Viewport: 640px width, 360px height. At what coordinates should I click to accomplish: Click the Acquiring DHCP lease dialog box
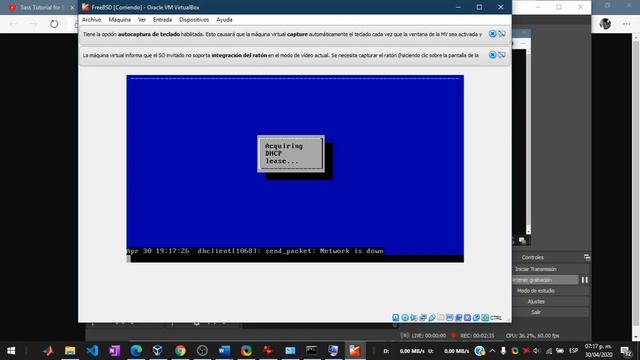291,153
